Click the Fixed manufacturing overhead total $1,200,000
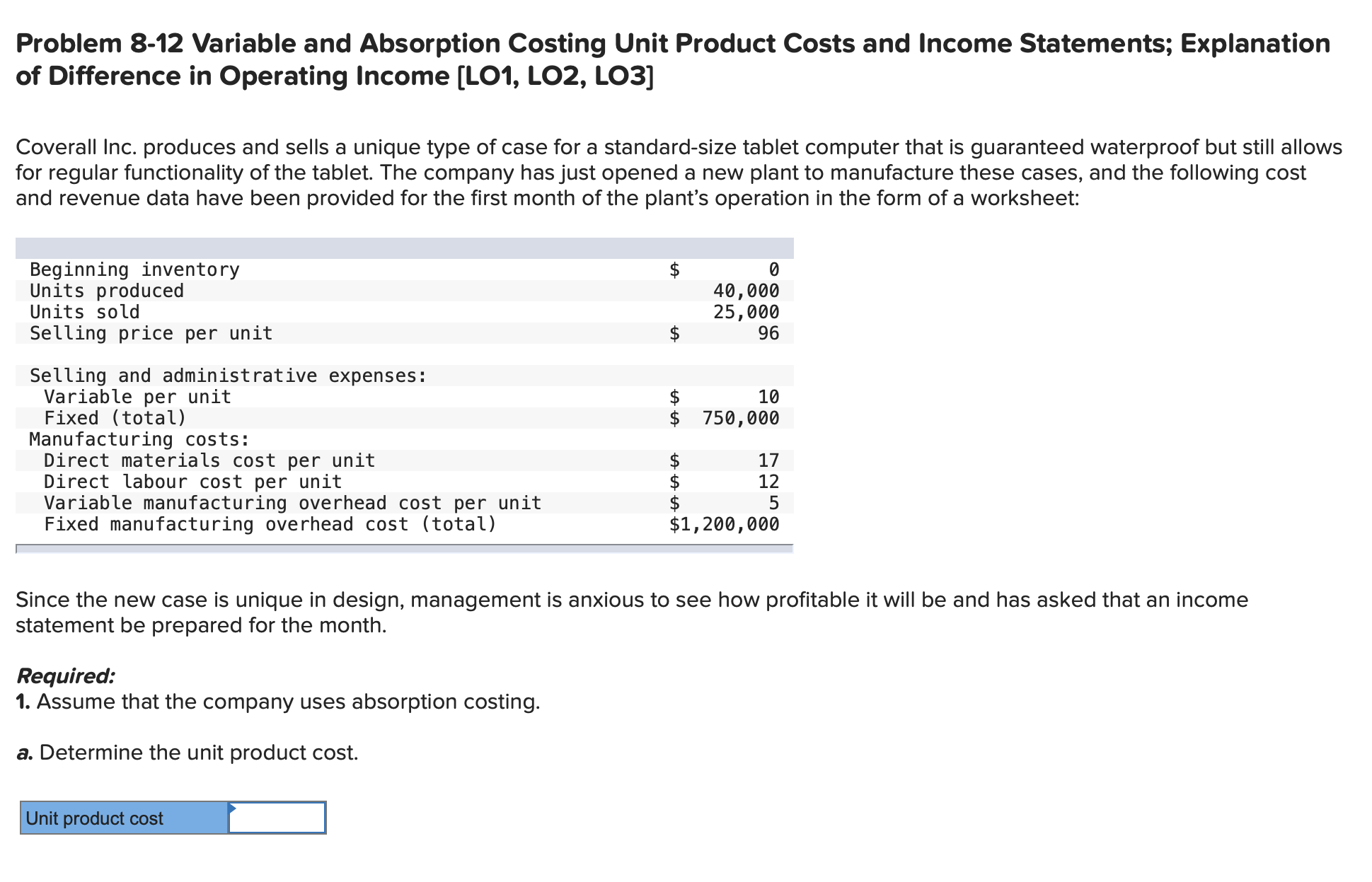 [x=723, y=524]
